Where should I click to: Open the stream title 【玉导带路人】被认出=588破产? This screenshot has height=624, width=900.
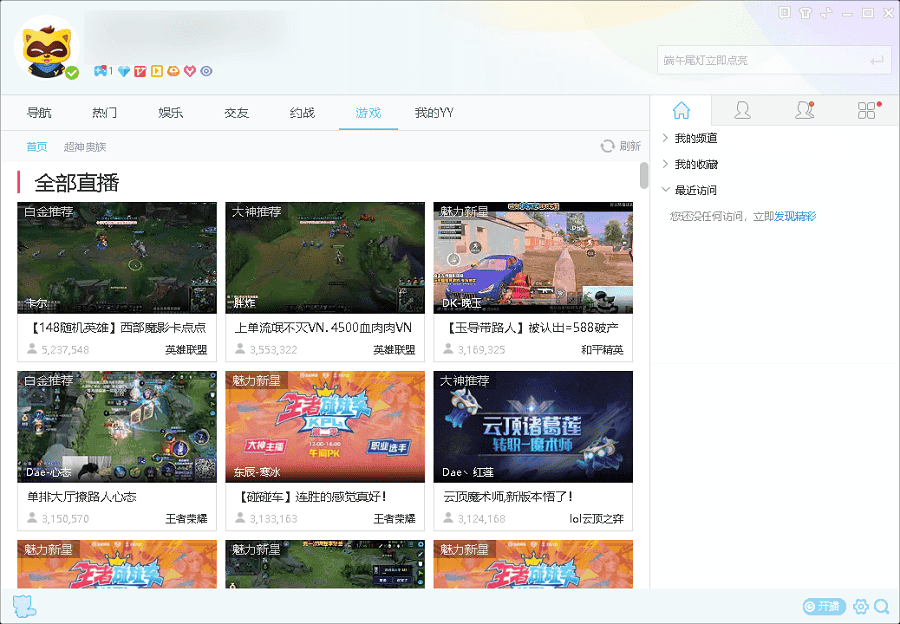coord(532,328)
